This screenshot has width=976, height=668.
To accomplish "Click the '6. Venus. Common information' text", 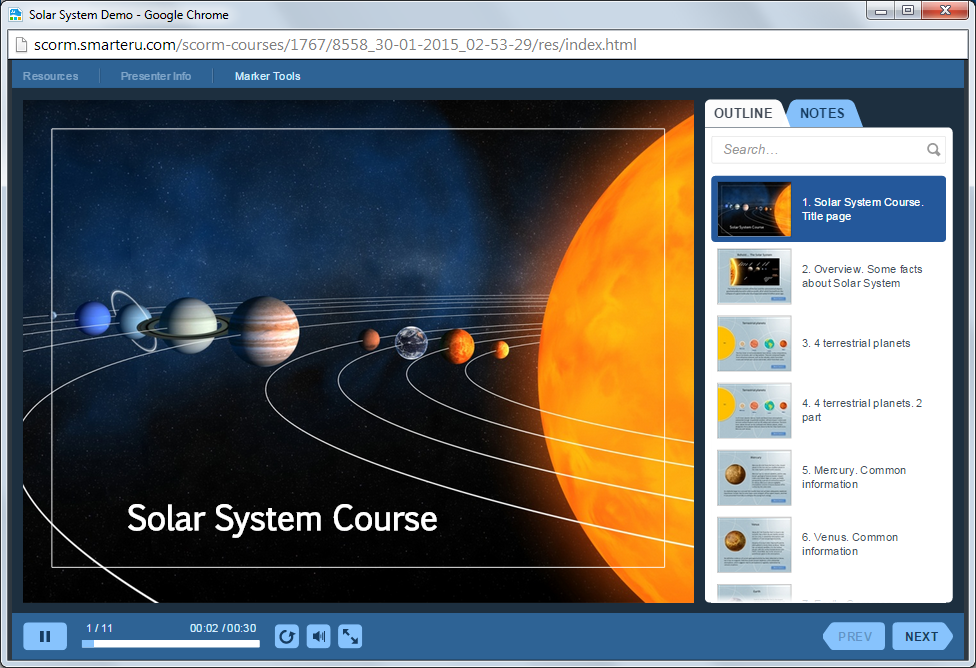I will (850, 545).
